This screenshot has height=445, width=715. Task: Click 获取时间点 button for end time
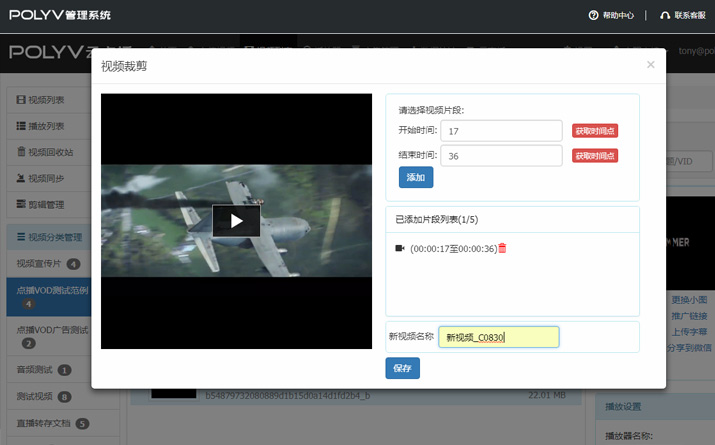[595, 156]
